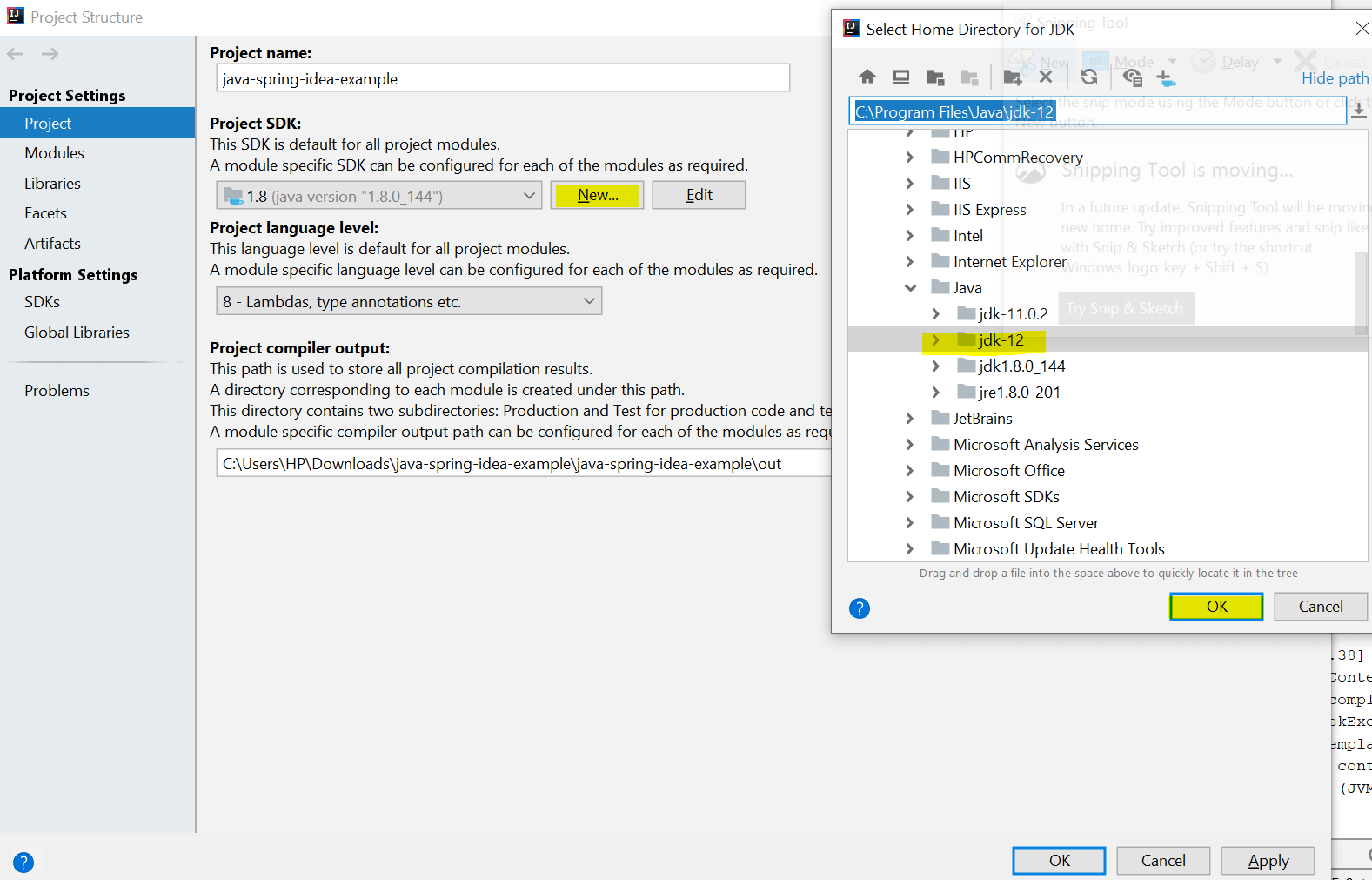Click the Hide path link

(1335, 78)
